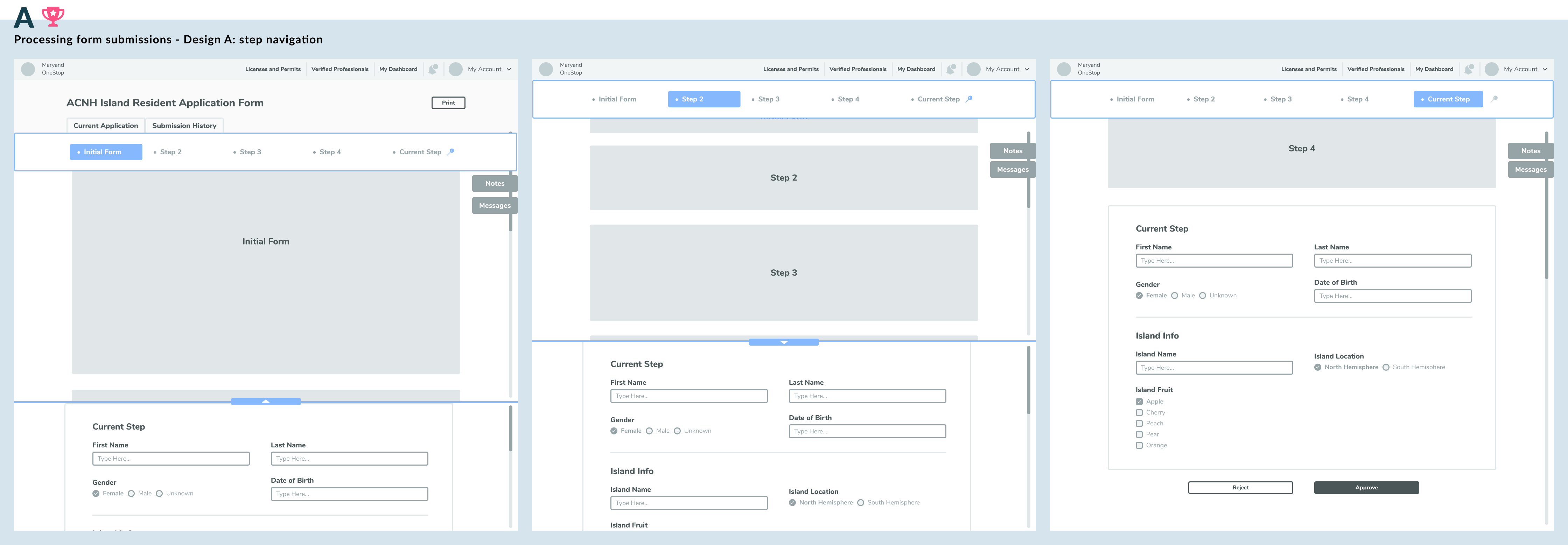
Task: Click the Date of Birth field, right screen
Action: tap(1393, 296)
